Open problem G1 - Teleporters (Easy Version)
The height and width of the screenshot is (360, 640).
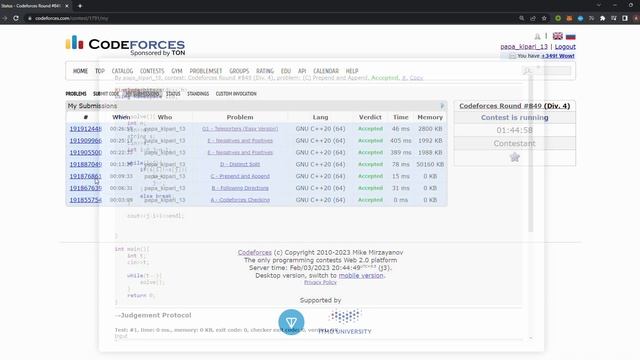pos(240,129)
